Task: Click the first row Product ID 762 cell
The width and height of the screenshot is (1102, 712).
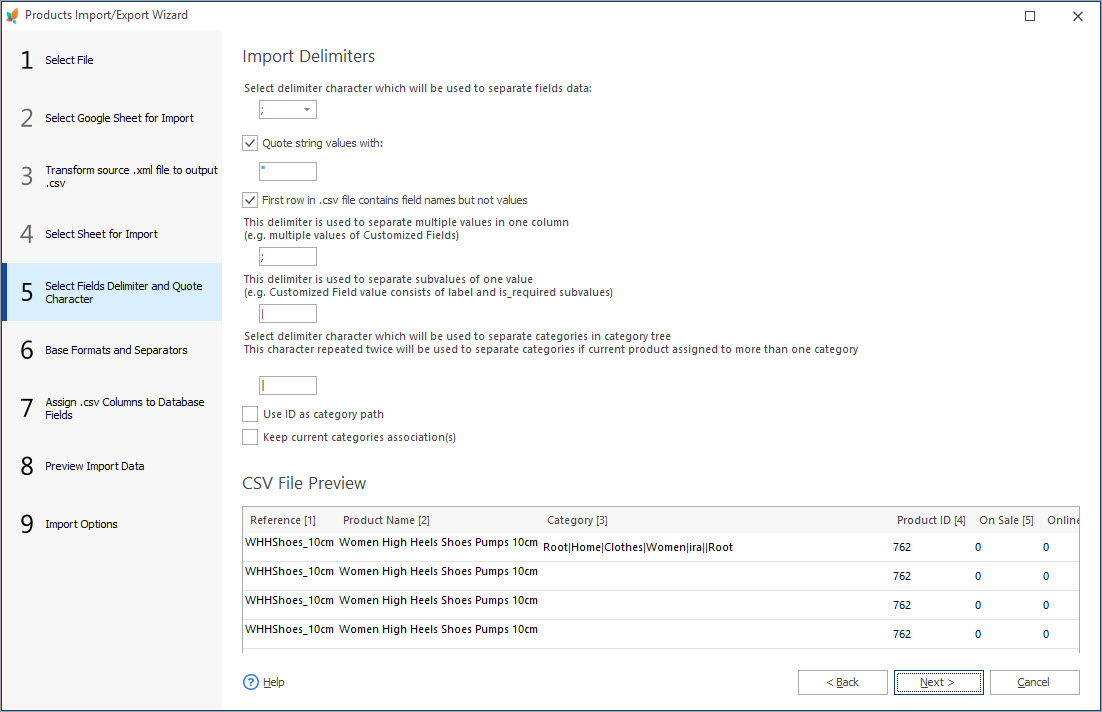Action: coord(902,547)
